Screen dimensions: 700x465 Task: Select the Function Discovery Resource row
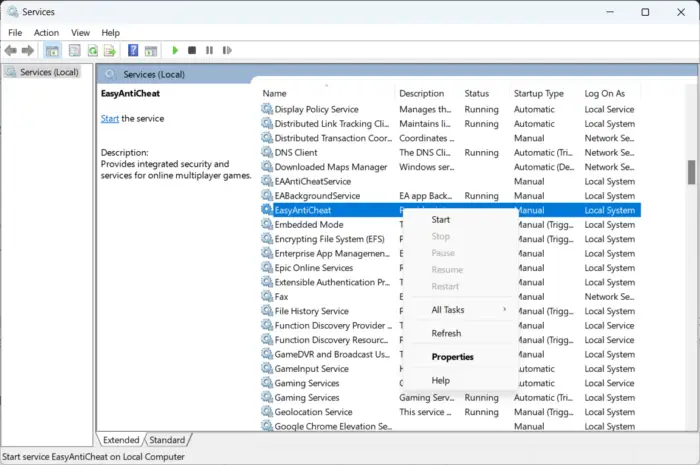pyautogui.click(x=450, y=340)
